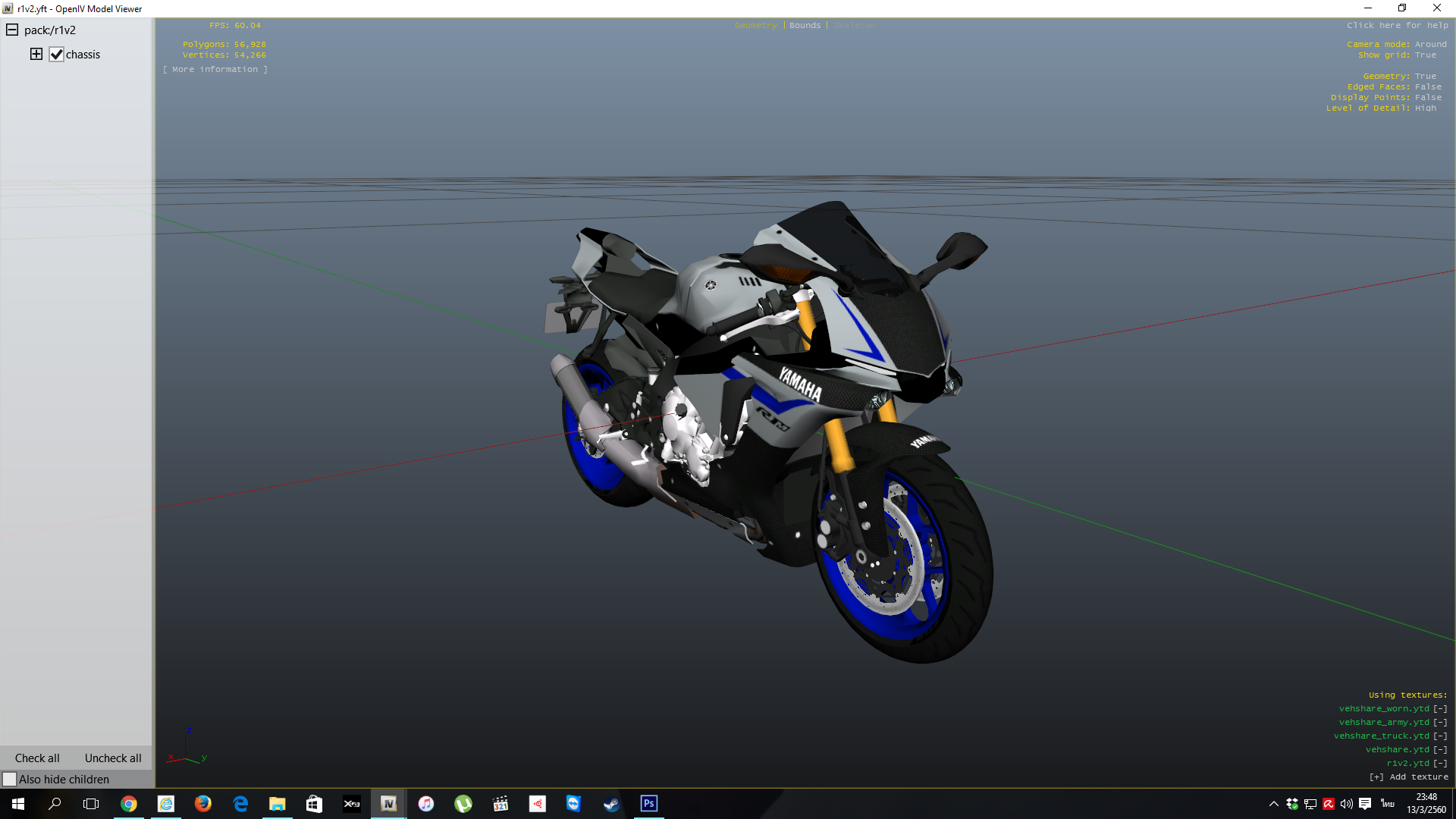Open Steam from the taskbar
Image resolution: width=1456 pixels, height=819 pixels.
click(611, 804)
